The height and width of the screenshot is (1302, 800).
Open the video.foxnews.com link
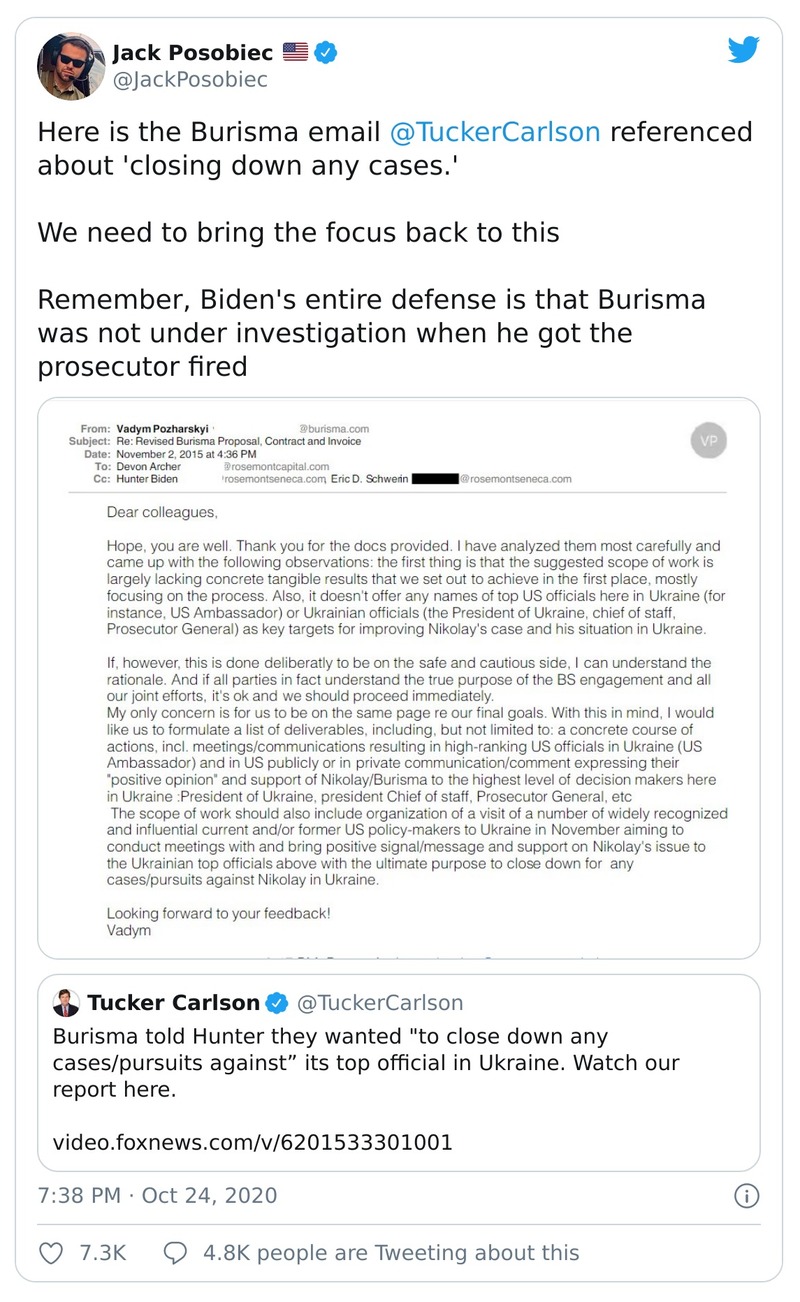coord(252,1141)
